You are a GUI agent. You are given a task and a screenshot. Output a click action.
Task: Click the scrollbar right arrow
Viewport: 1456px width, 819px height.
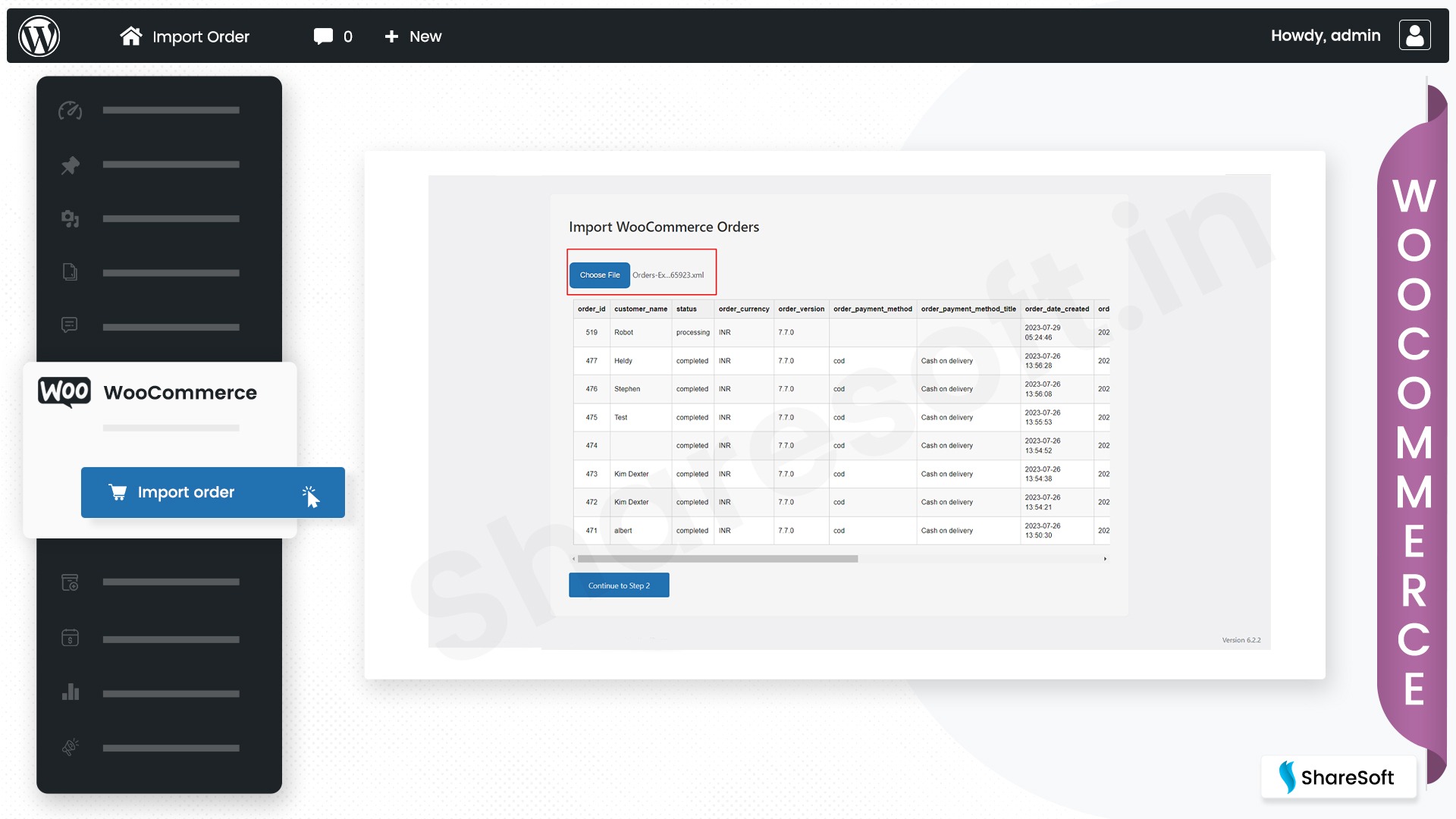tap(1106, 559)
